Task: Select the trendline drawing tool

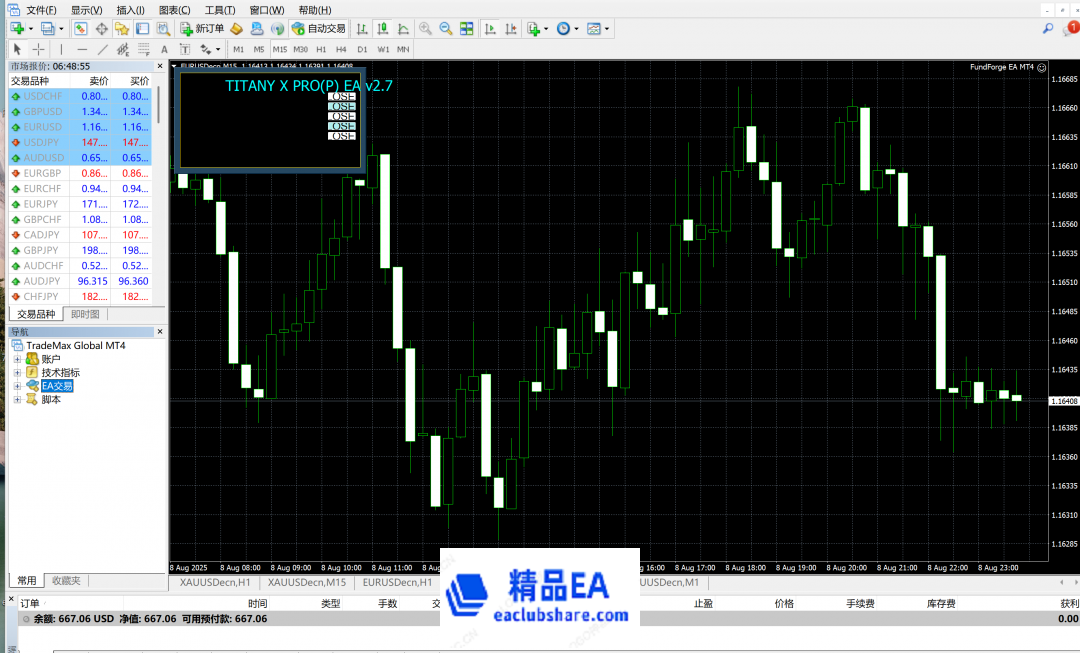Action: coord(103,49)
